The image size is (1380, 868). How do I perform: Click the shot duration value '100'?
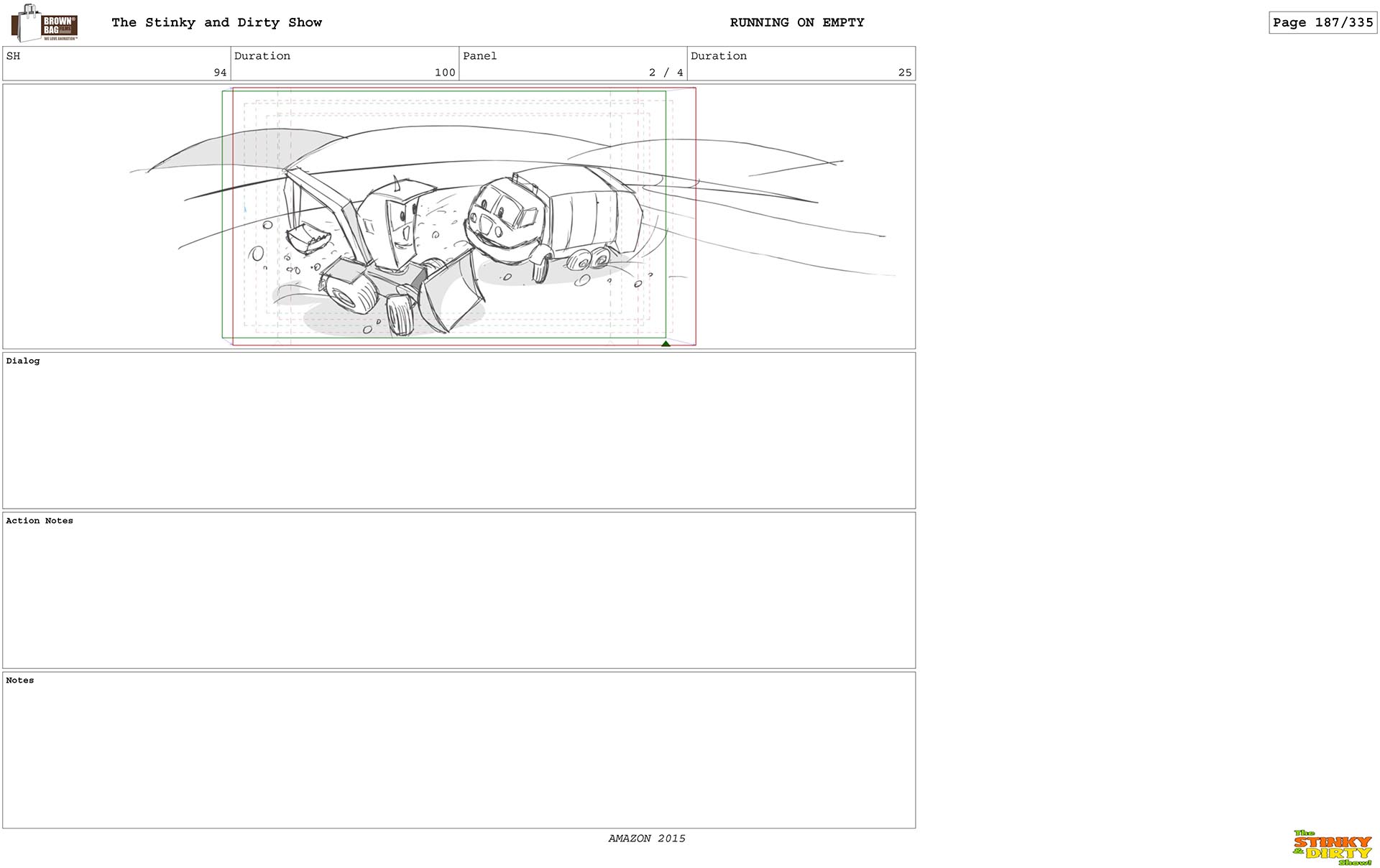click(445, 73)
